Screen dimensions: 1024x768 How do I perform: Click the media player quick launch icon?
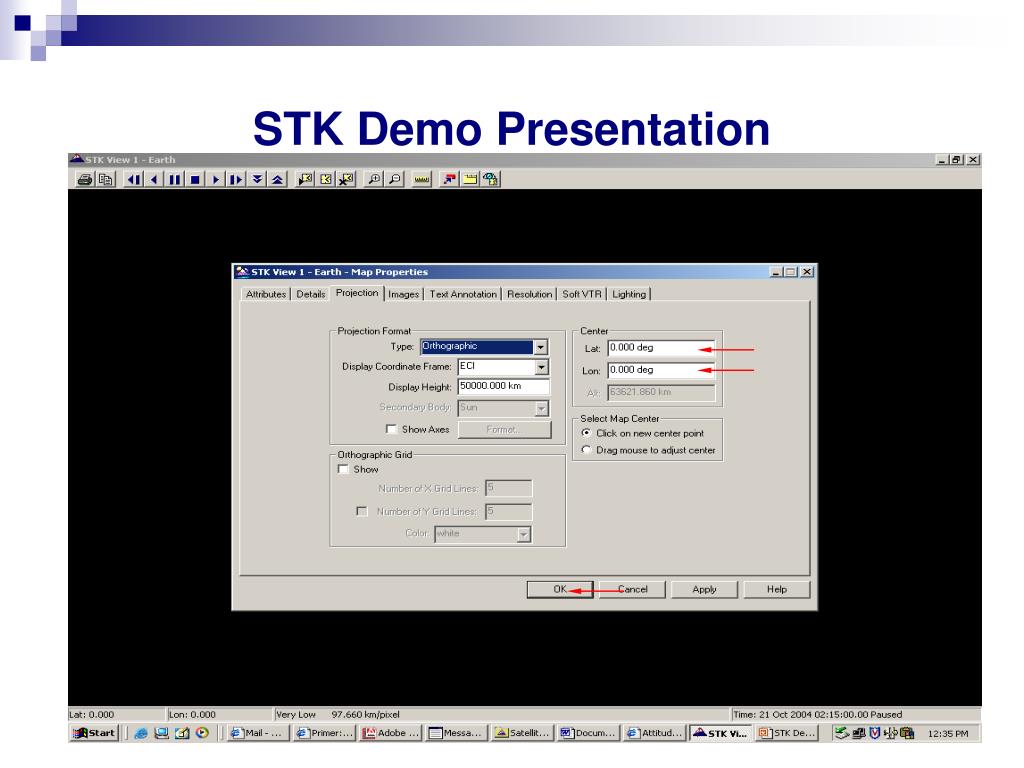[202, 733]
